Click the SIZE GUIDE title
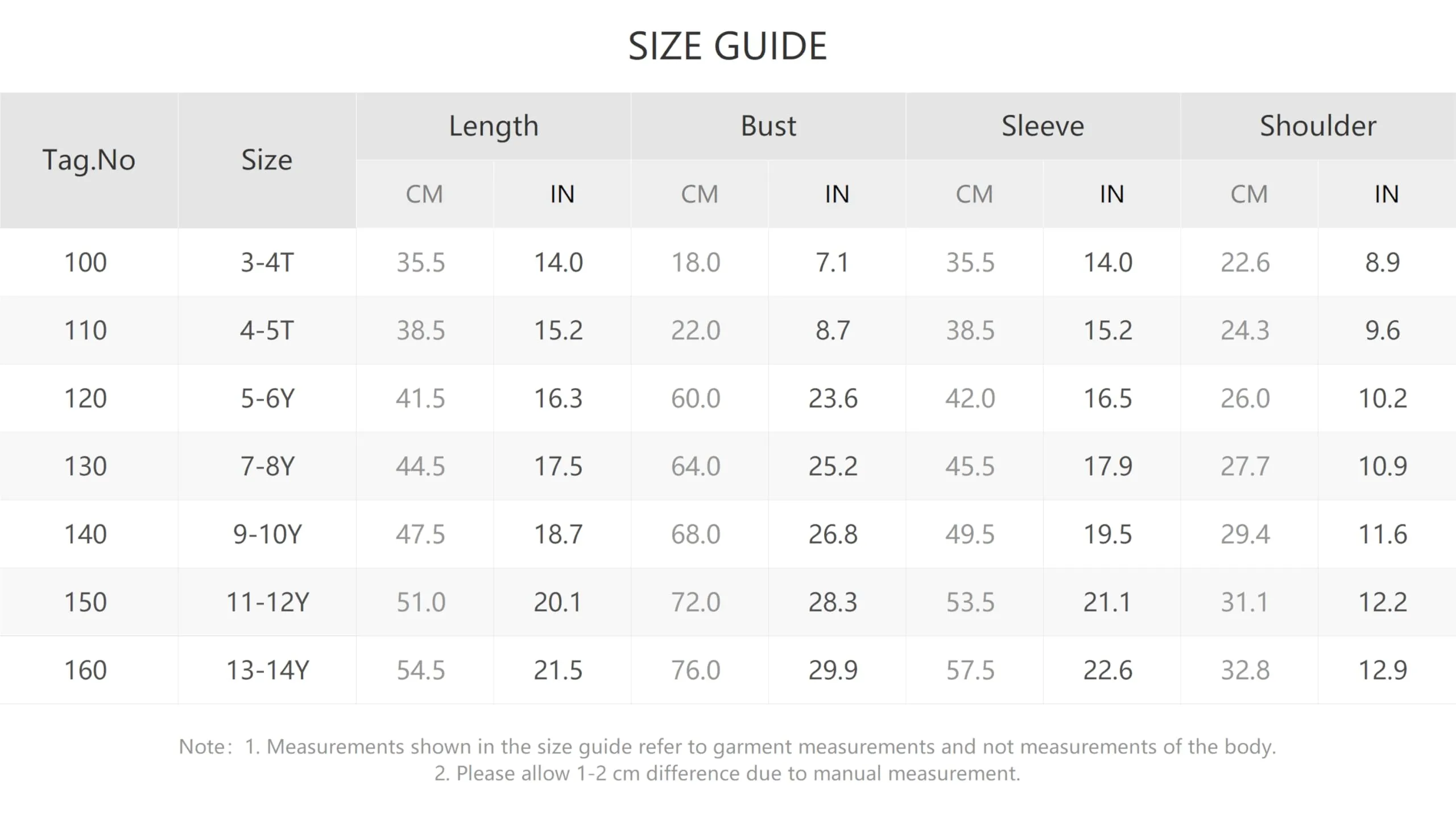This screenshot has height=817, width=1456. pyautogui.click(x=727, y=46)
